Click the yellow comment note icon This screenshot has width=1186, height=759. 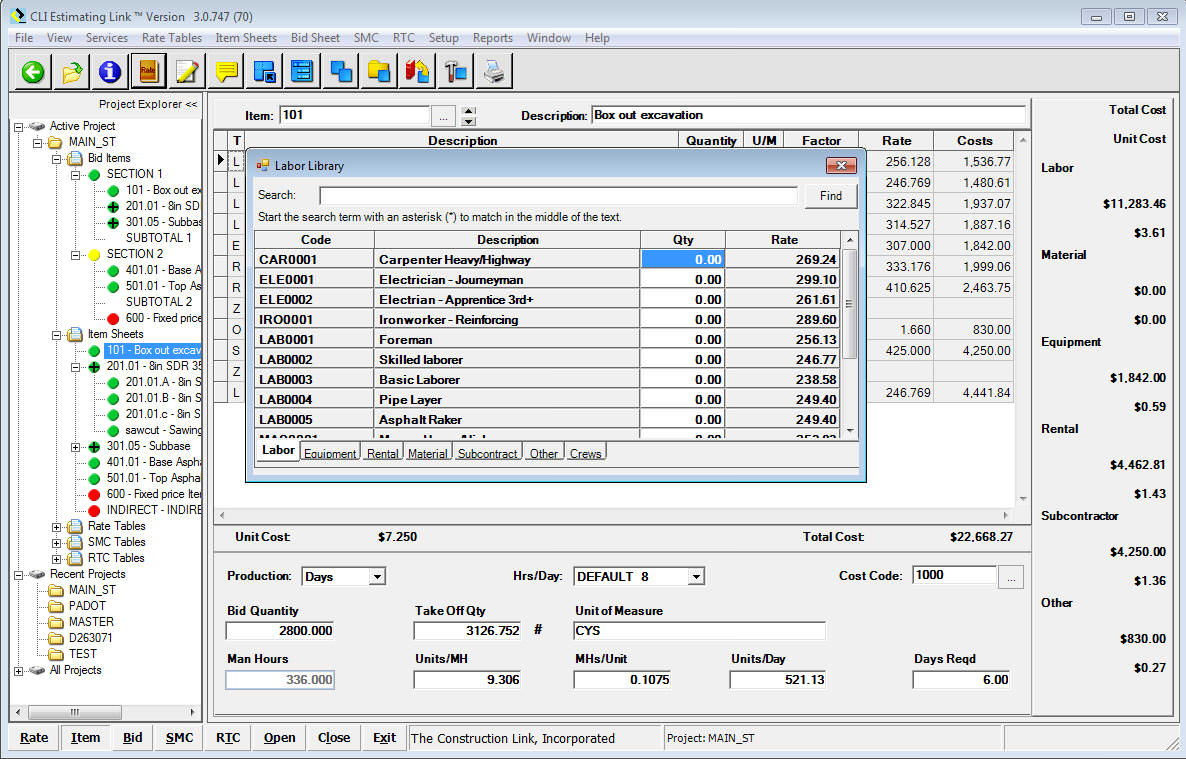pos(226,72)
